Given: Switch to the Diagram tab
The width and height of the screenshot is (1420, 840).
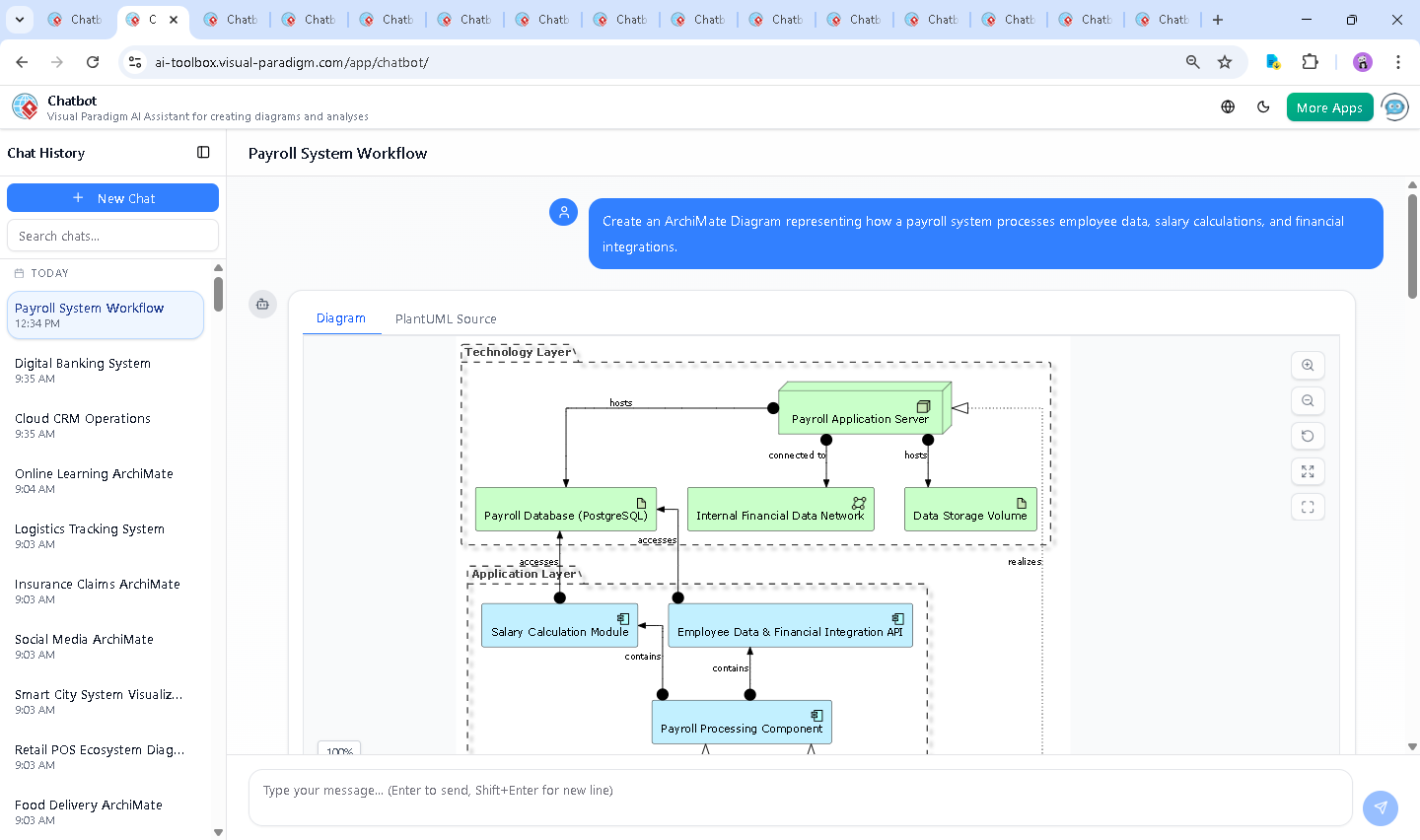Looking at the screenshot, I should tap(341, 318).
